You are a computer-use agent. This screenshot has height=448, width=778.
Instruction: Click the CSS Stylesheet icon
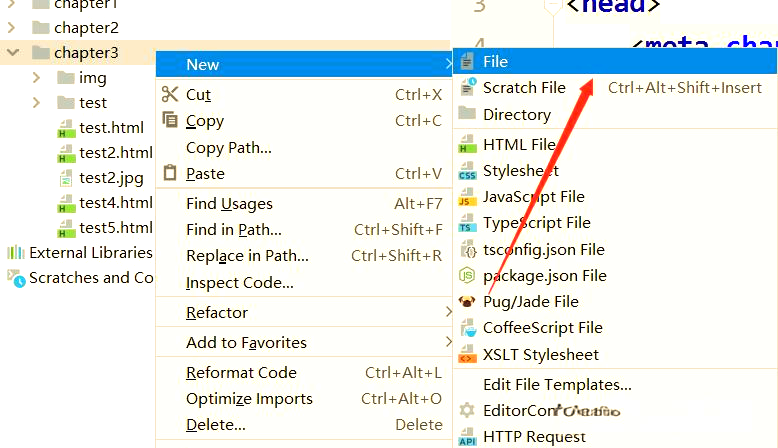[x=467, y=171]
